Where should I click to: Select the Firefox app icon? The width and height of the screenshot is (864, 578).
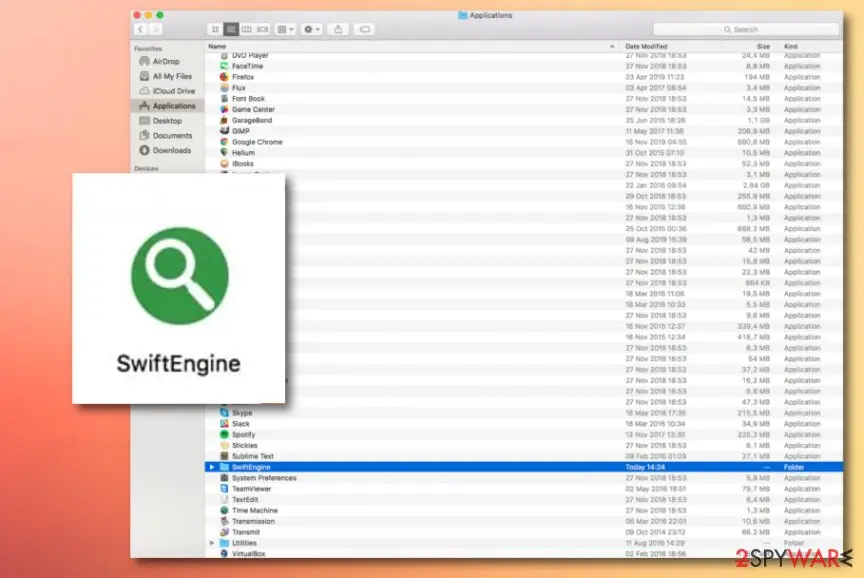[x=224, y=77]
